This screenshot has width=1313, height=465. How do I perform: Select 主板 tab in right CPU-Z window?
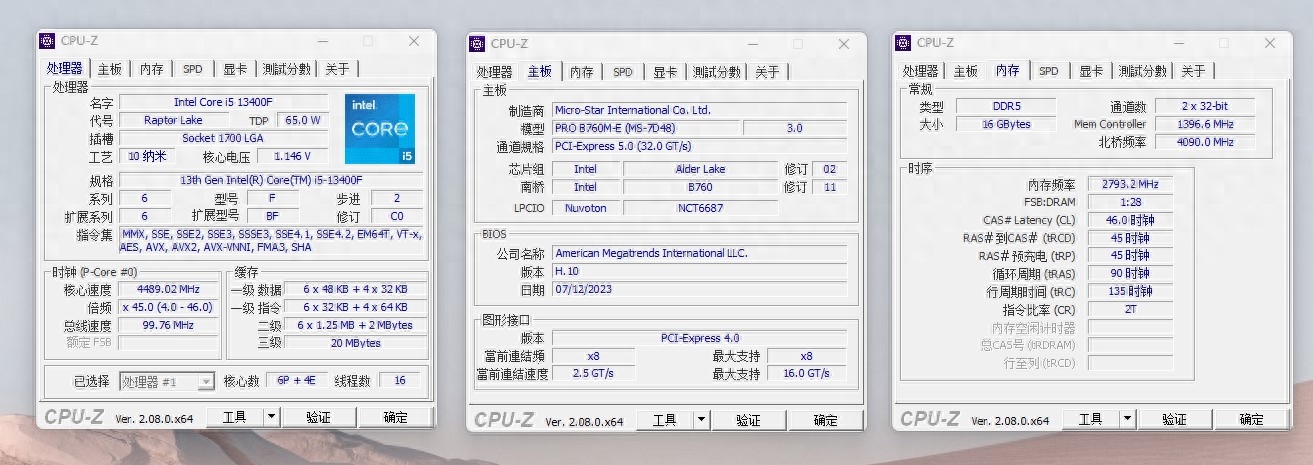[x=965, y=71]
